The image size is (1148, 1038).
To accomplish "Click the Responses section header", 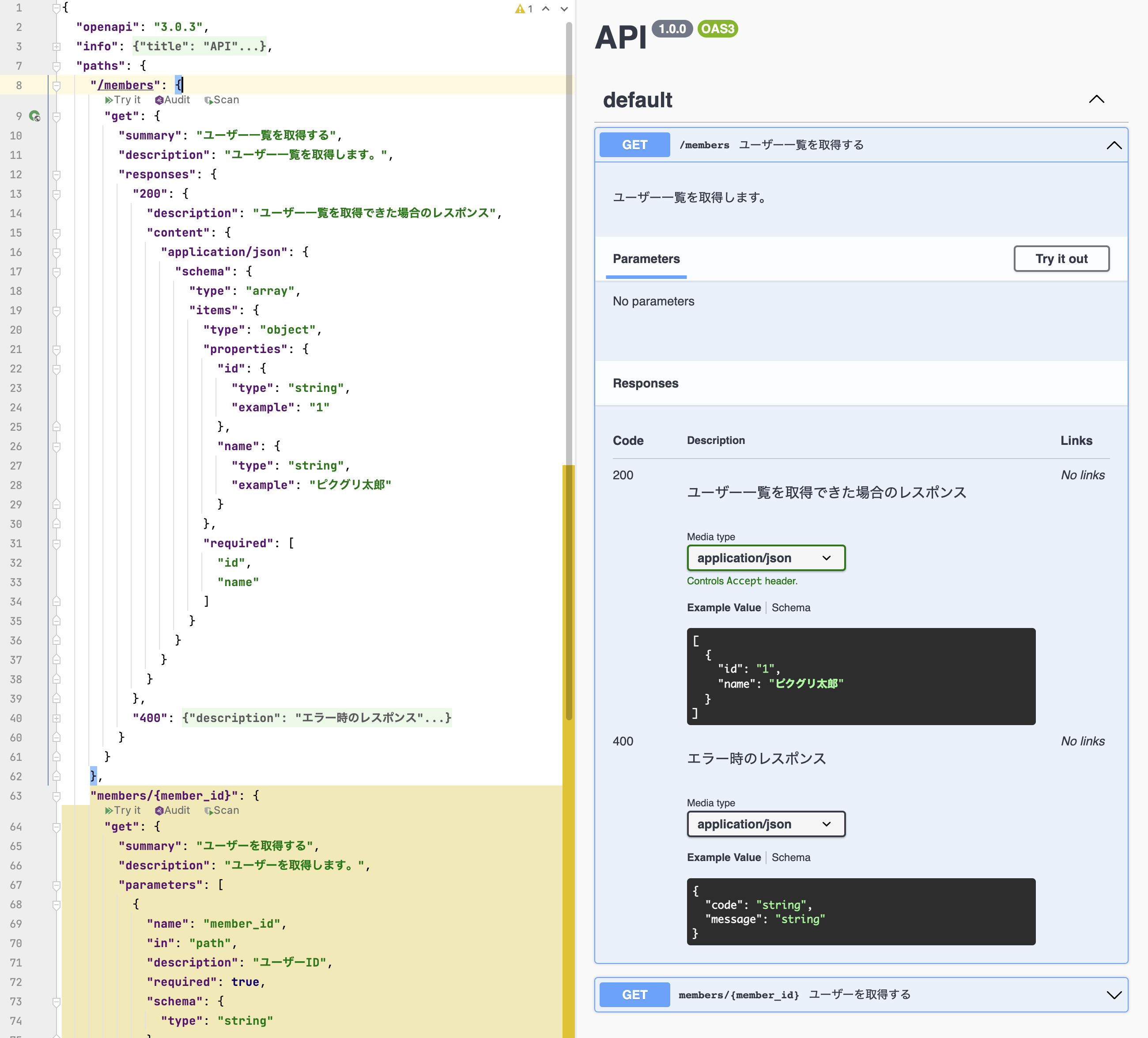I will pyautogui.click(x=645, y=384).
